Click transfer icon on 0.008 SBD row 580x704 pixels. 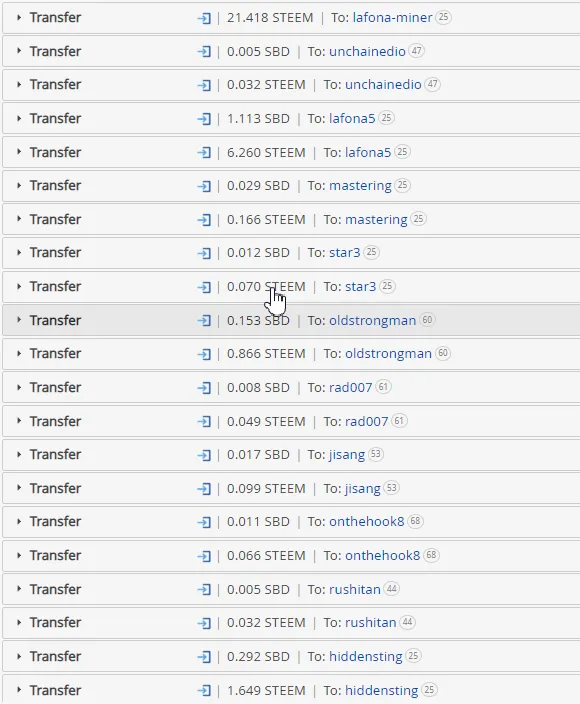point(204,388)
